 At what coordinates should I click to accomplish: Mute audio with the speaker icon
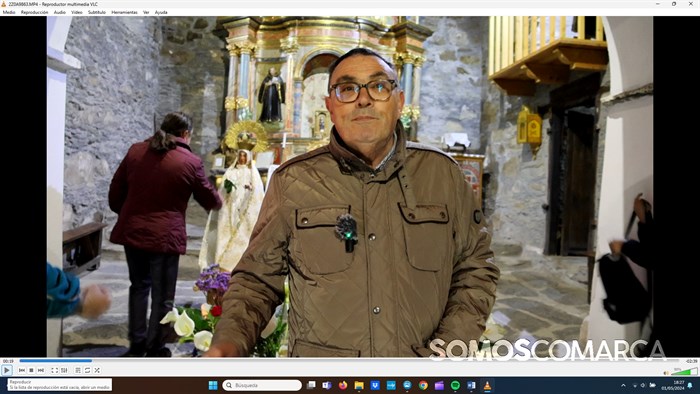[666, 373]
